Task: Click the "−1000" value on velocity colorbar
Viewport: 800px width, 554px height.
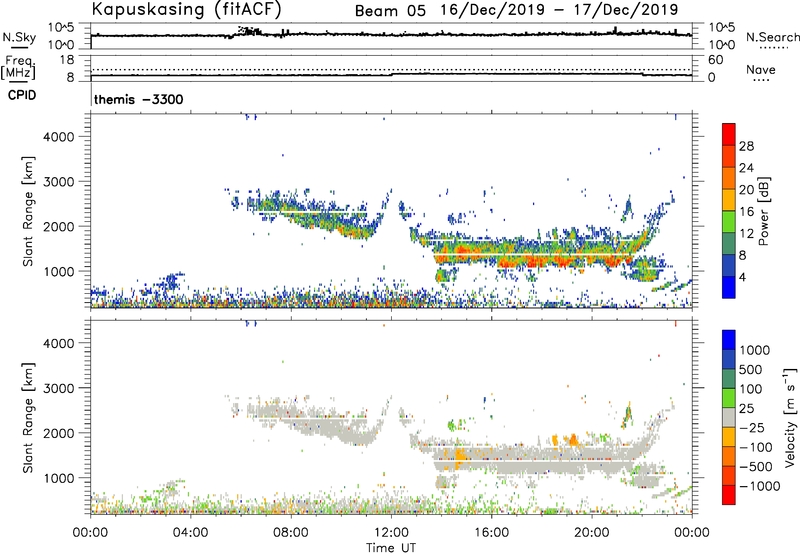Action: click(x=759, y=486)
